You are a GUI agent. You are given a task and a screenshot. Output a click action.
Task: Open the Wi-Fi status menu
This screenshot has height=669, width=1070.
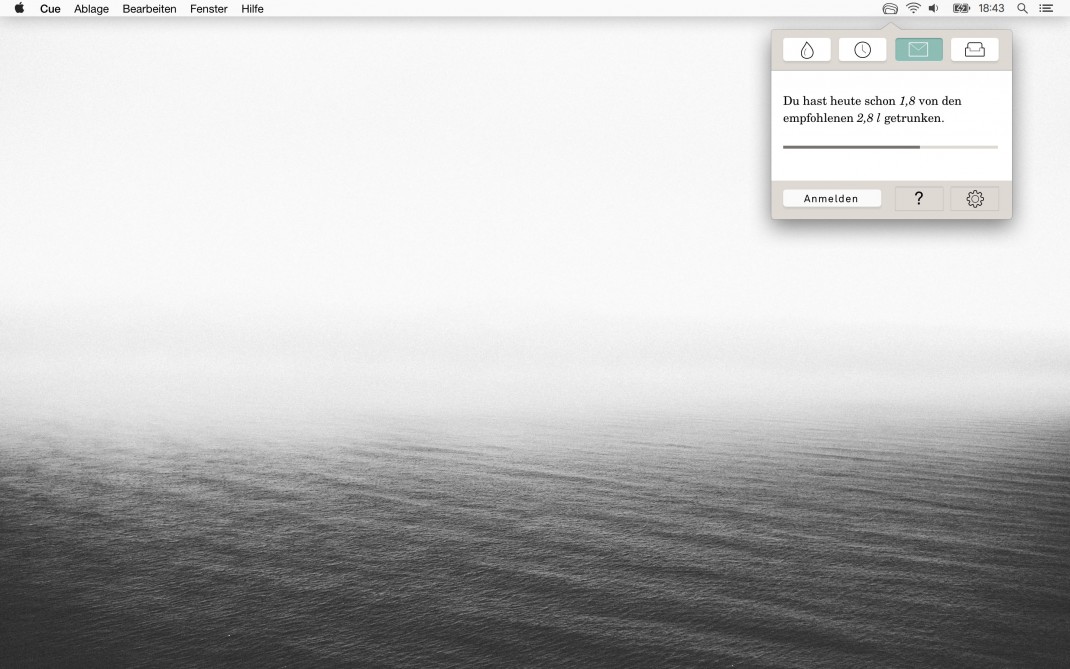[x=913, y=9]
